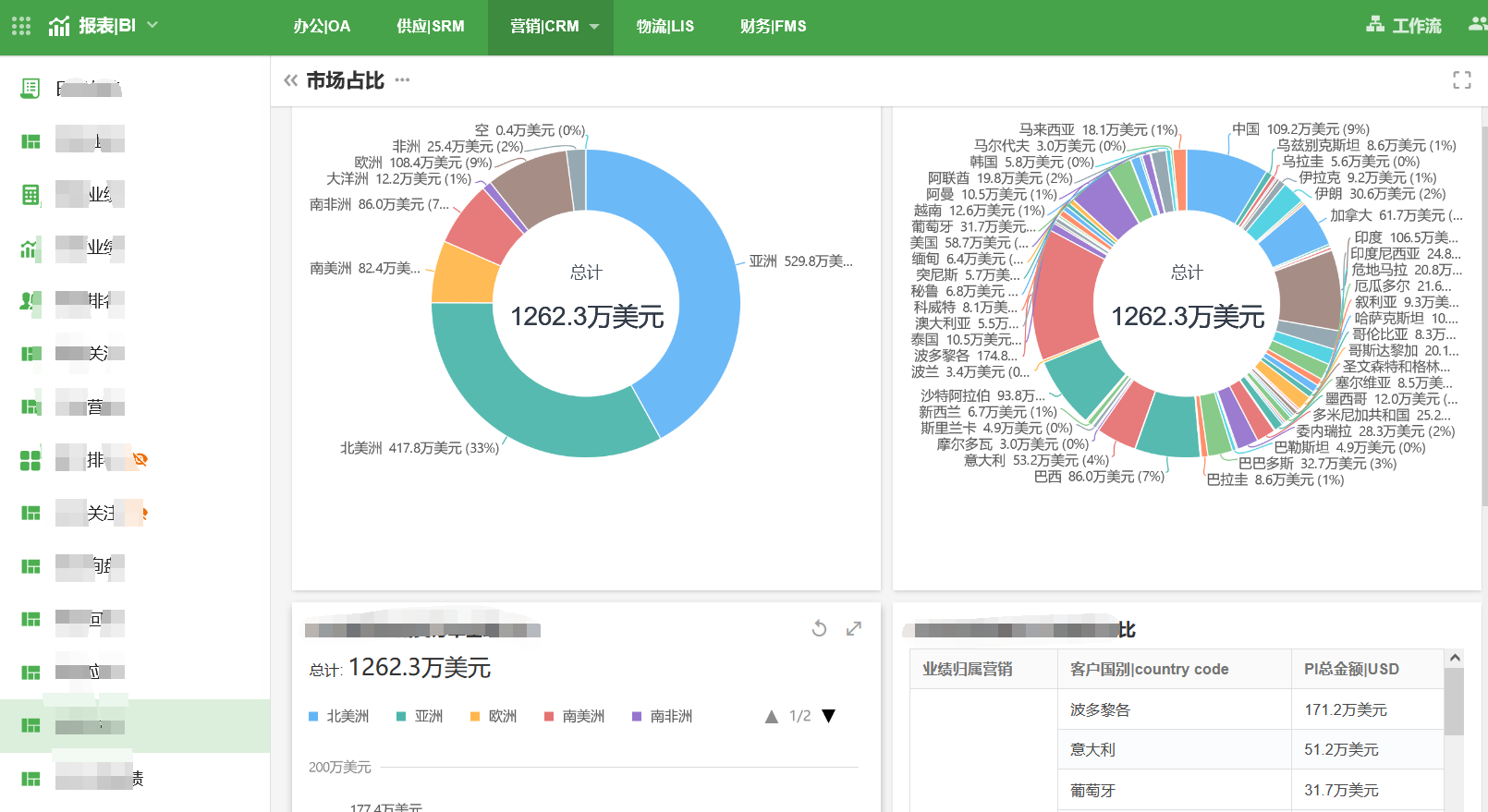1488x812 pixels.
Task: Go to previous legend page arrow
Action: click(x=772, y=717)
